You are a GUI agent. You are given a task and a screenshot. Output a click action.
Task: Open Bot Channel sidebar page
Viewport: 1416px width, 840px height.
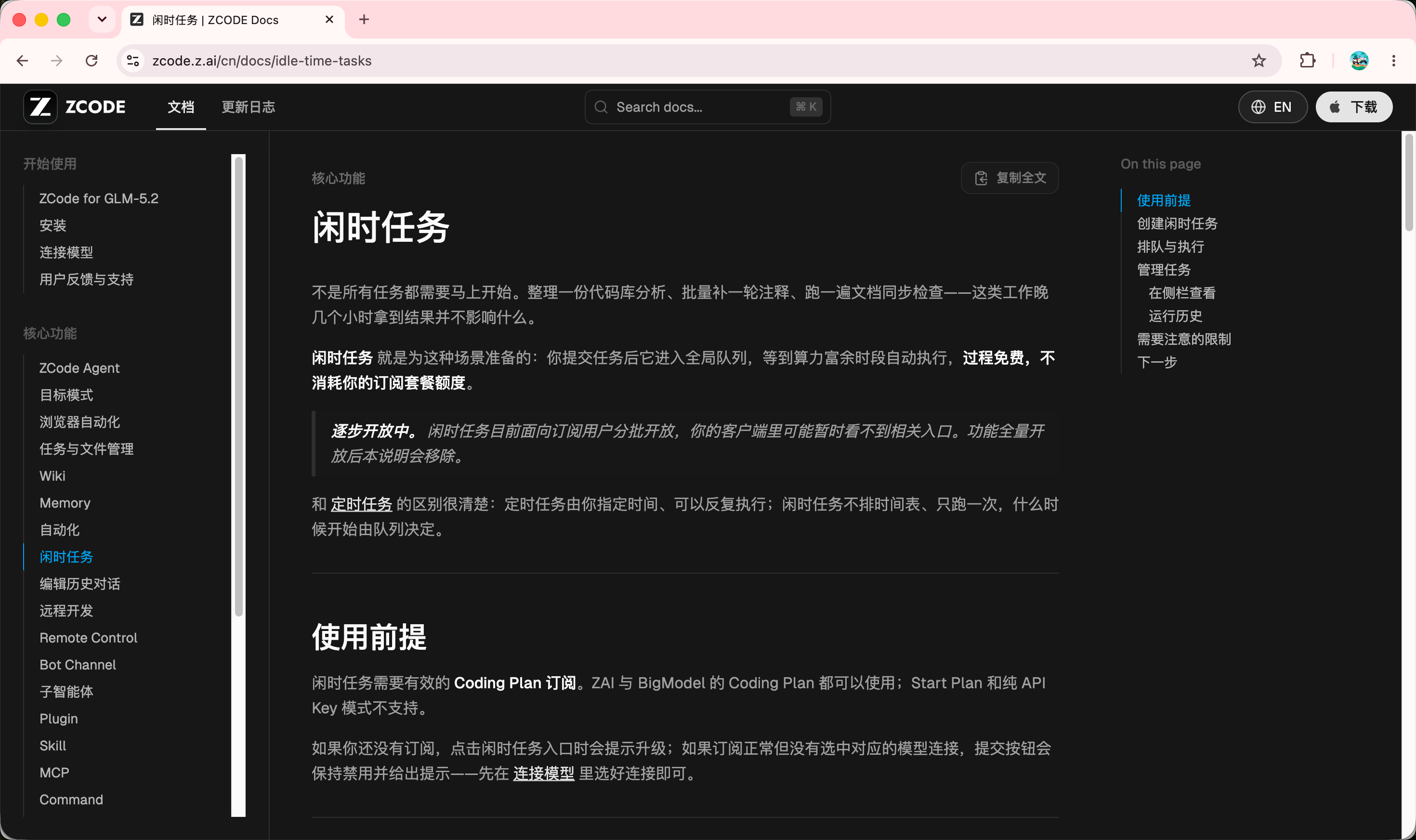click(x=78, y=665)
